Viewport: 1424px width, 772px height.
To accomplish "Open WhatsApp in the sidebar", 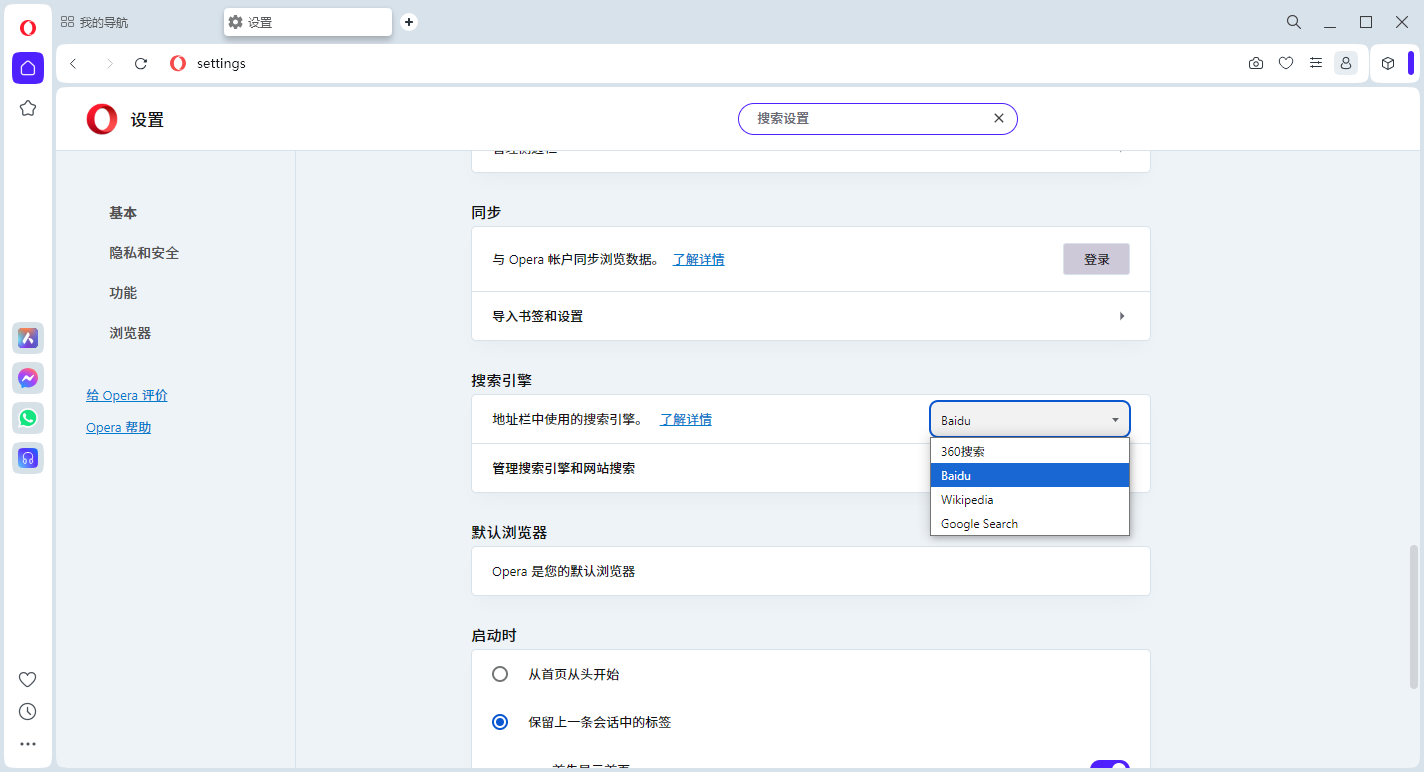I will point(28,418).
